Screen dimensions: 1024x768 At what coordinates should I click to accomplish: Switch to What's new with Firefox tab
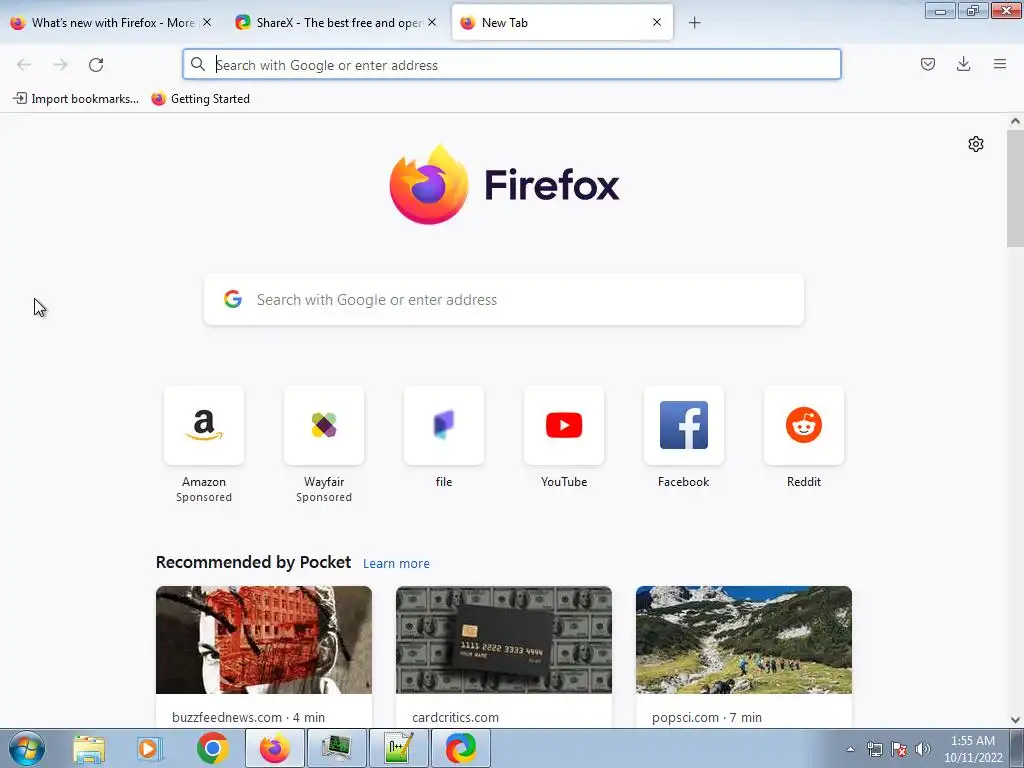(x=112, y=22)
